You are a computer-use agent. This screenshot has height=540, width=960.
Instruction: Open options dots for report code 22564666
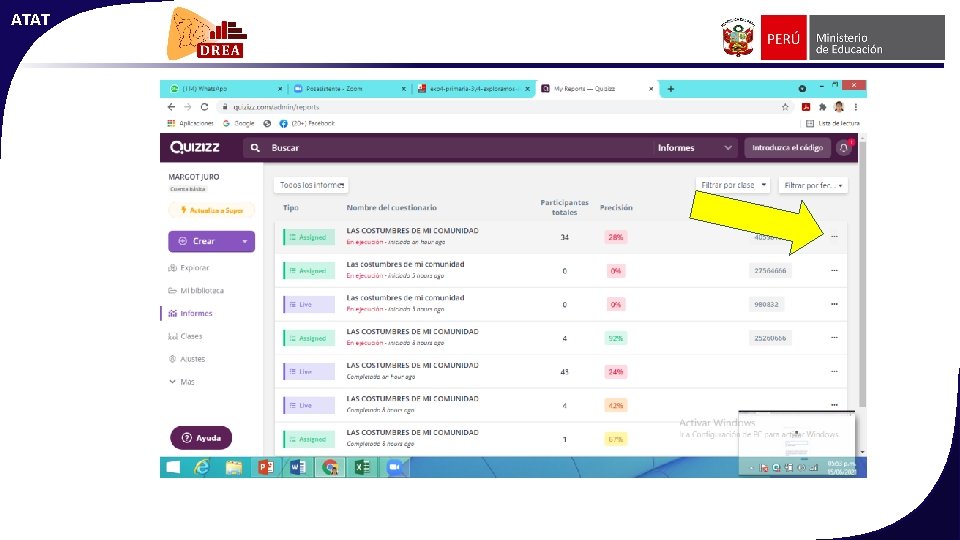coord(834,271)
